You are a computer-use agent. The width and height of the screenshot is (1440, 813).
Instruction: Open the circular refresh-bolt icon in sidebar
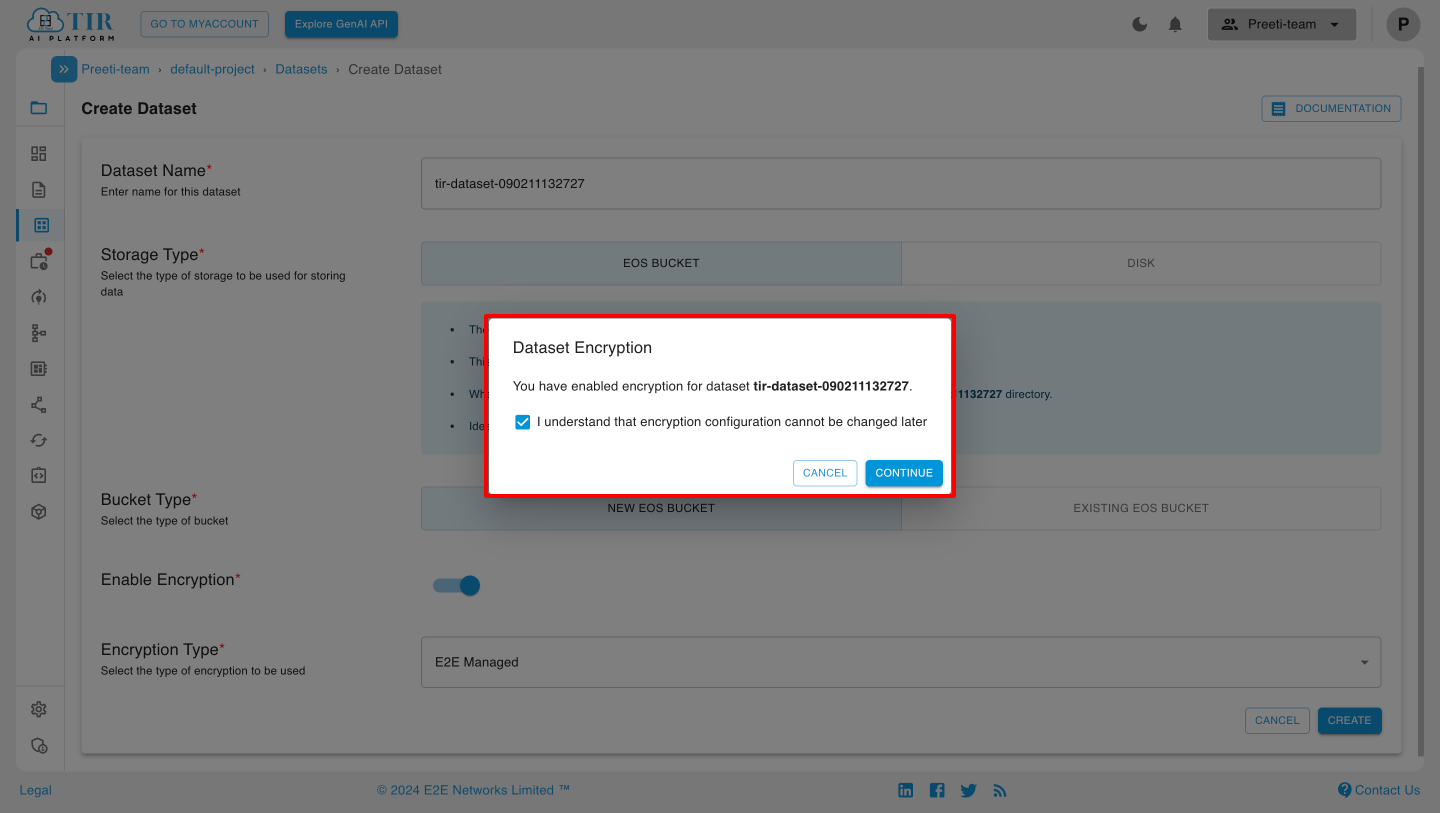click(39, 297)
